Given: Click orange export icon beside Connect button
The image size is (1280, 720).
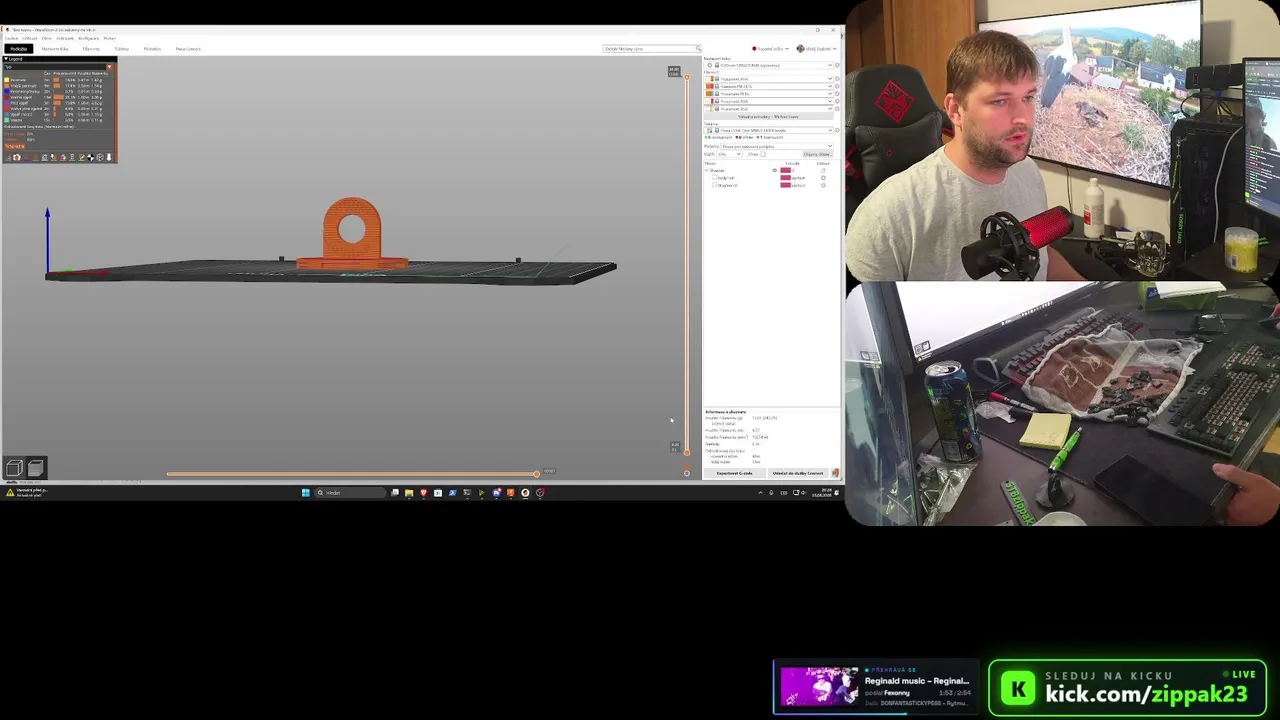Looking at the screenshot, I should tap(835, 473).
